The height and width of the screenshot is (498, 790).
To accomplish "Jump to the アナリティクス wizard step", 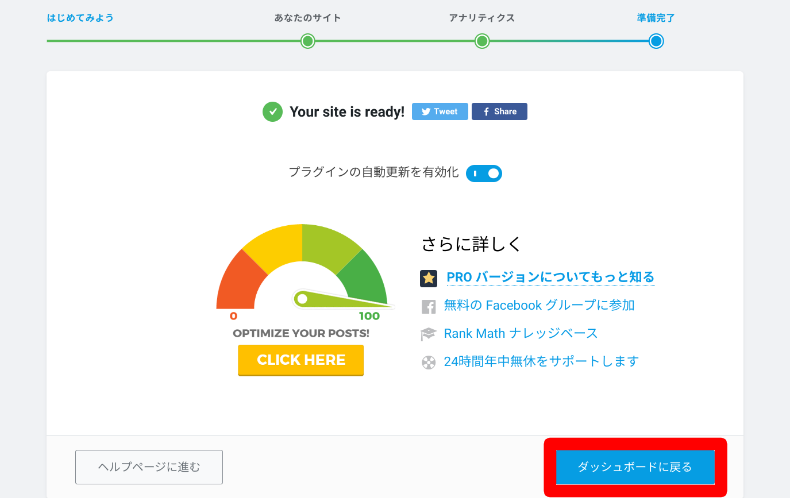I will pos(482,18).
